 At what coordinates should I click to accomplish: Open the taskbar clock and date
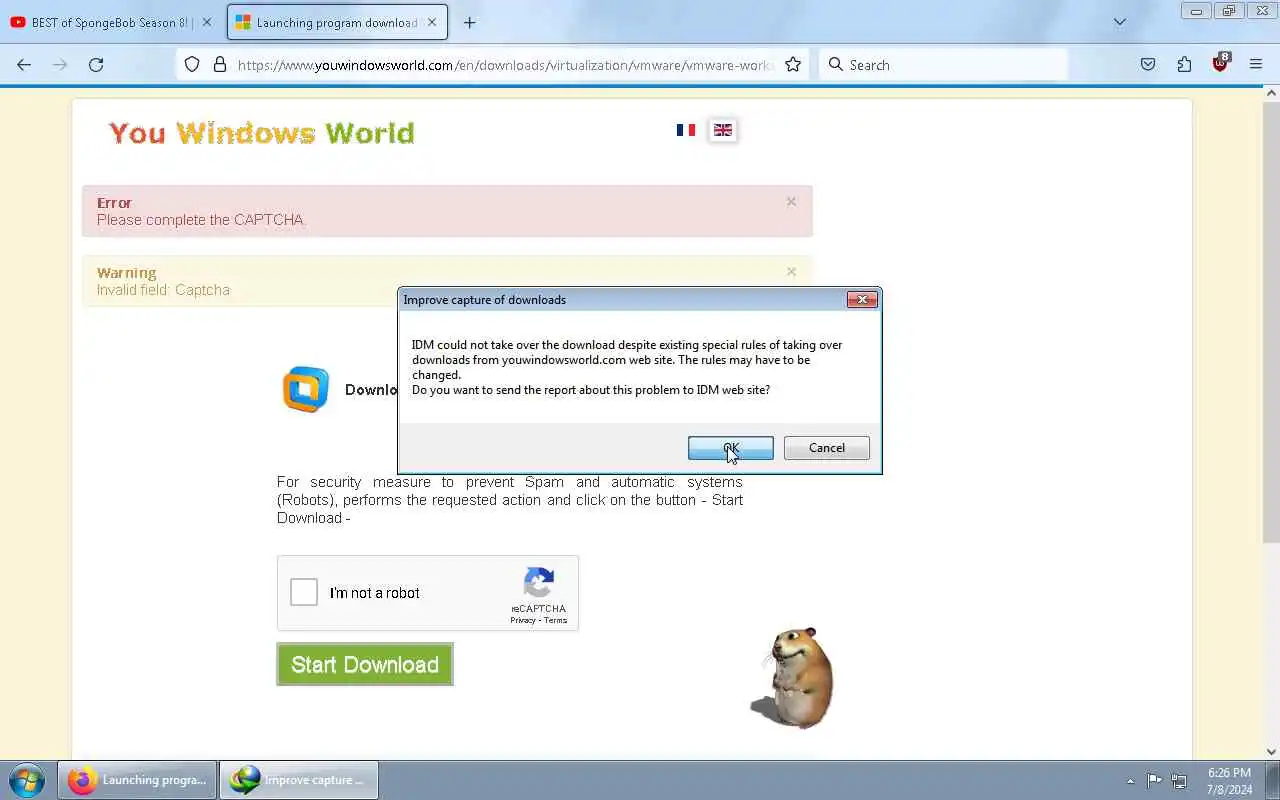(x=1229, y=781)
